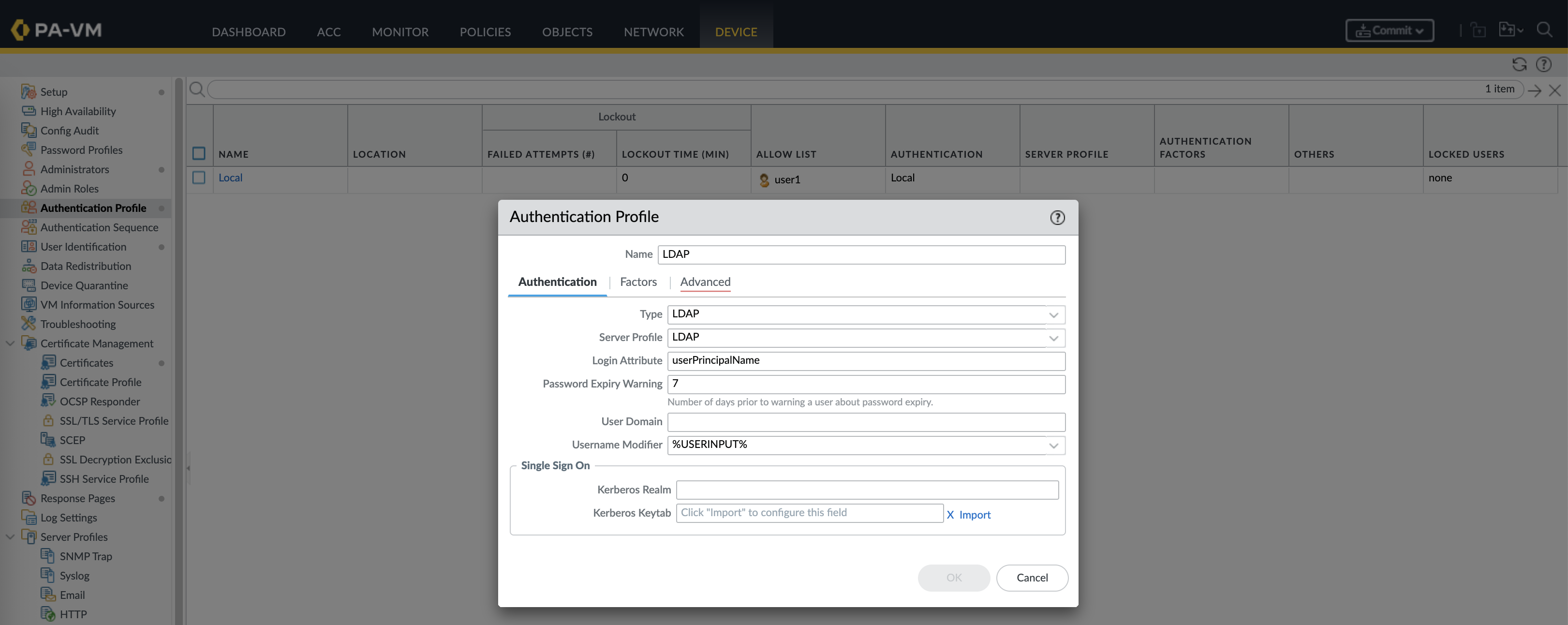
Task: Click the Troubleshooting icon in sidebar
Action: click(x=29, y=324)
